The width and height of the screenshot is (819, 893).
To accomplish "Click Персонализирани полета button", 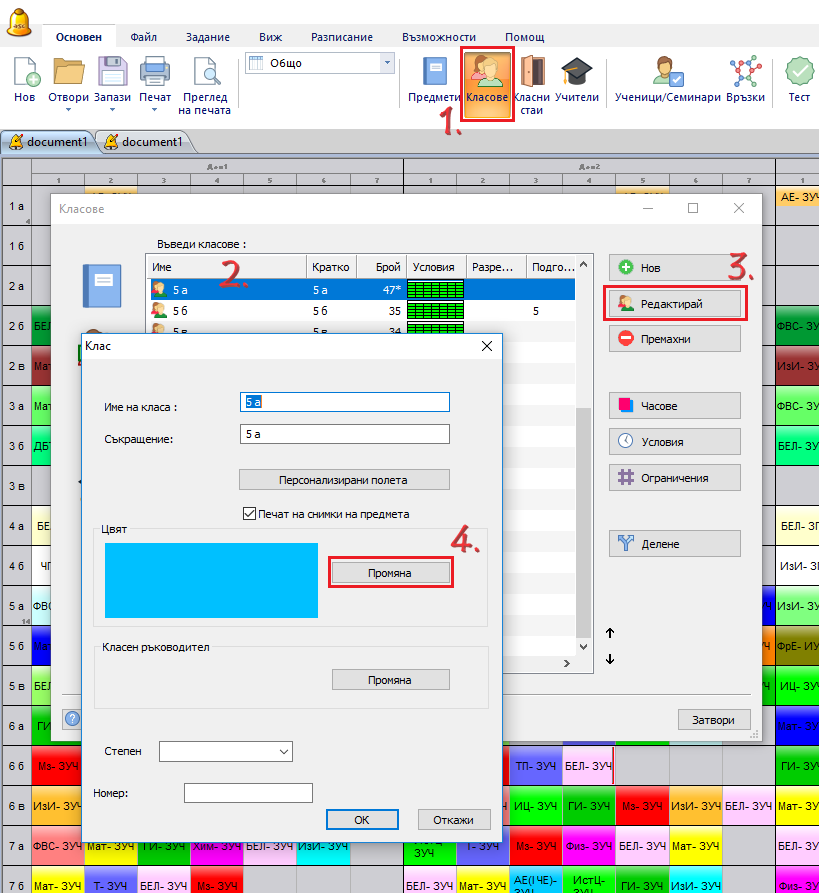I will (344, 480).
